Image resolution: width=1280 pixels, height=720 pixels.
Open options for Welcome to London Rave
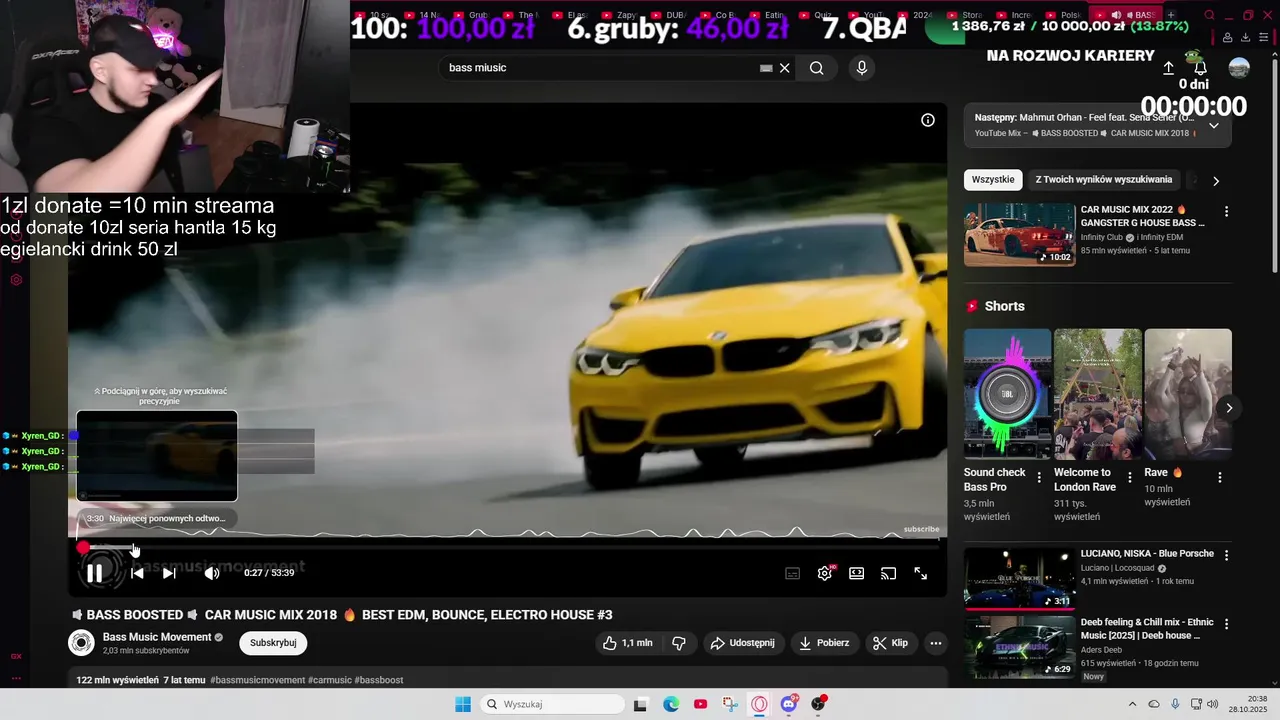pos(1130,478)
